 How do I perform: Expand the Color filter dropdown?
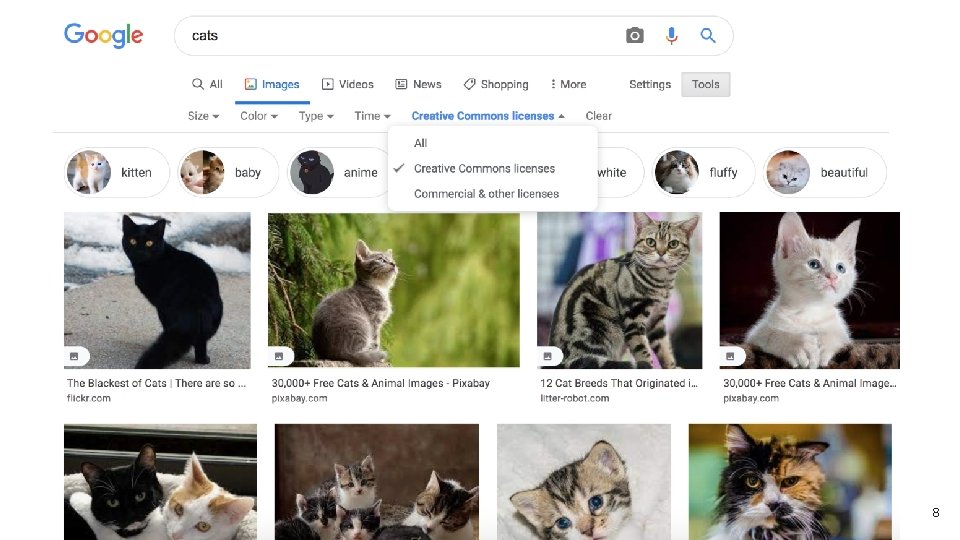(x=258, y=116)
